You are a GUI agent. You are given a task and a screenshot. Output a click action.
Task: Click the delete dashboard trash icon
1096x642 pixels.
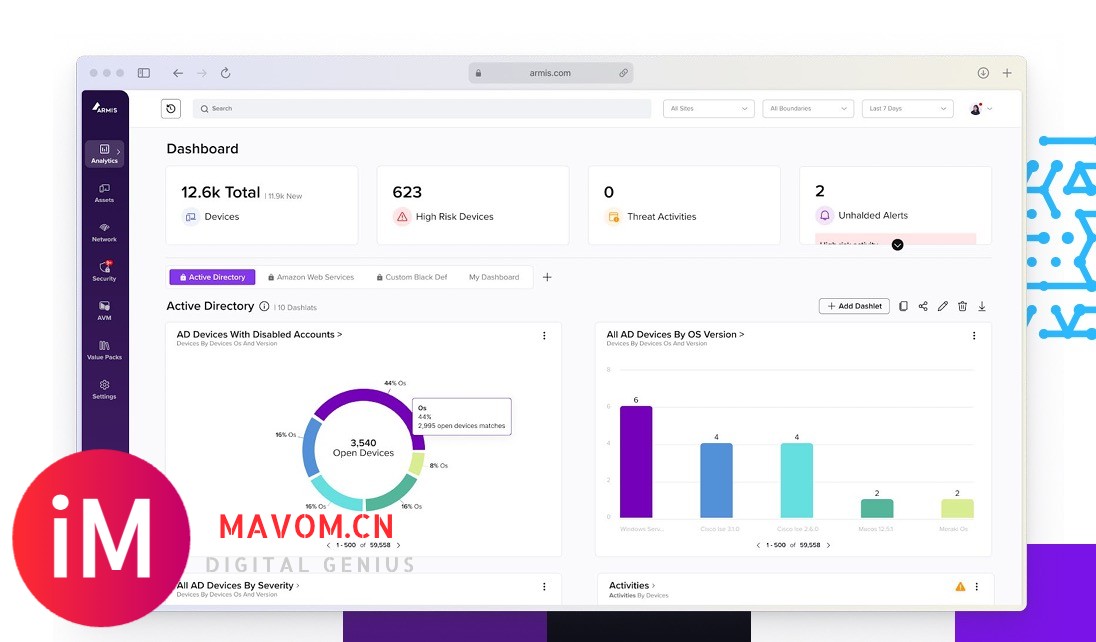point(962,306)
